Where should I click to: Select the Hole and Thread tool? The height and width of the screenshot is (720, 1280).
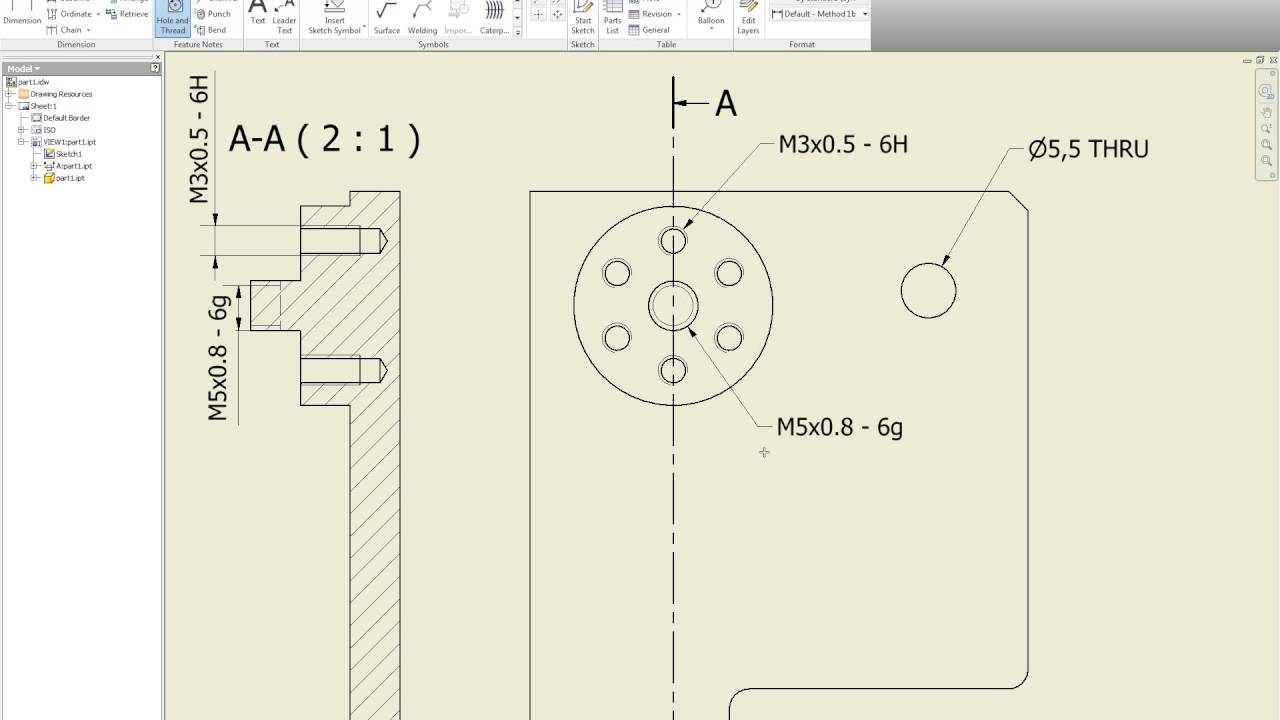[171, 18]
